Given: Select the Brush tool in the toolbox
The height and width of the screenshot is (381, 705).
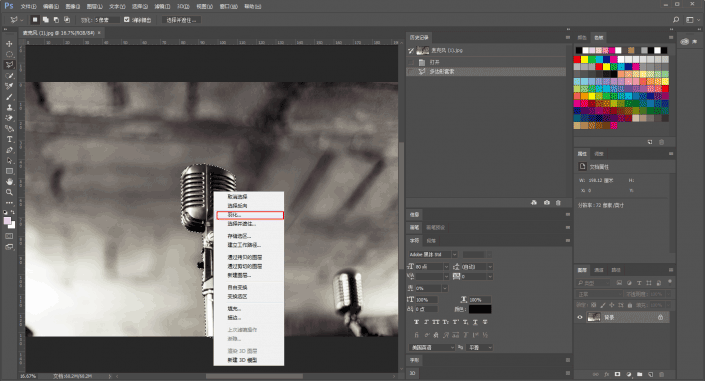Looking at the screenshot, I should [9, 97].
